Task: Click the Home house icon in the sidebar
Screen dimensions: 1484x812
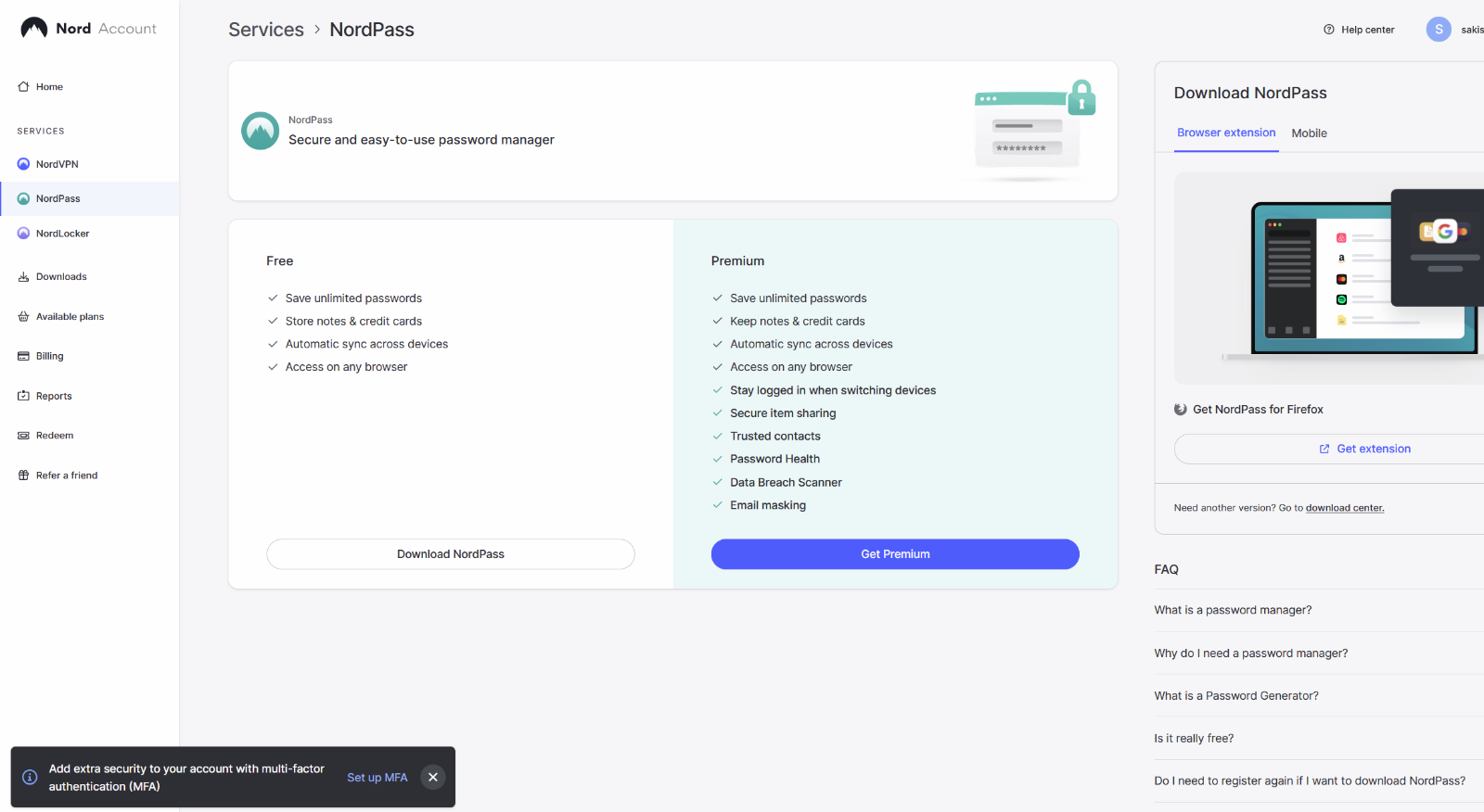Action: pyautogui.click(x=23, y=87)
